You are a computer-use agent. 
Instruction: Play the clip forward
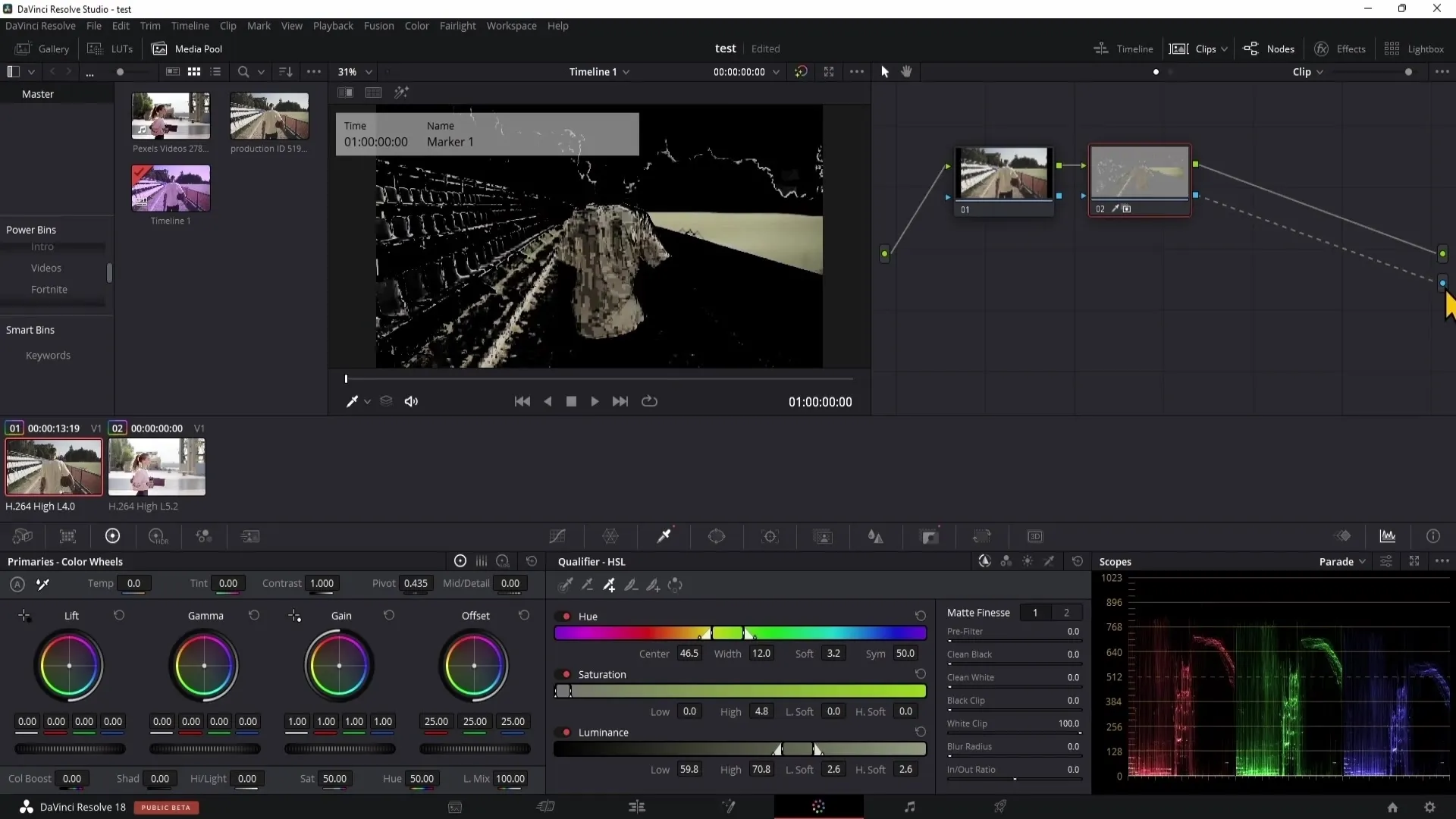[x=595, y=402]
